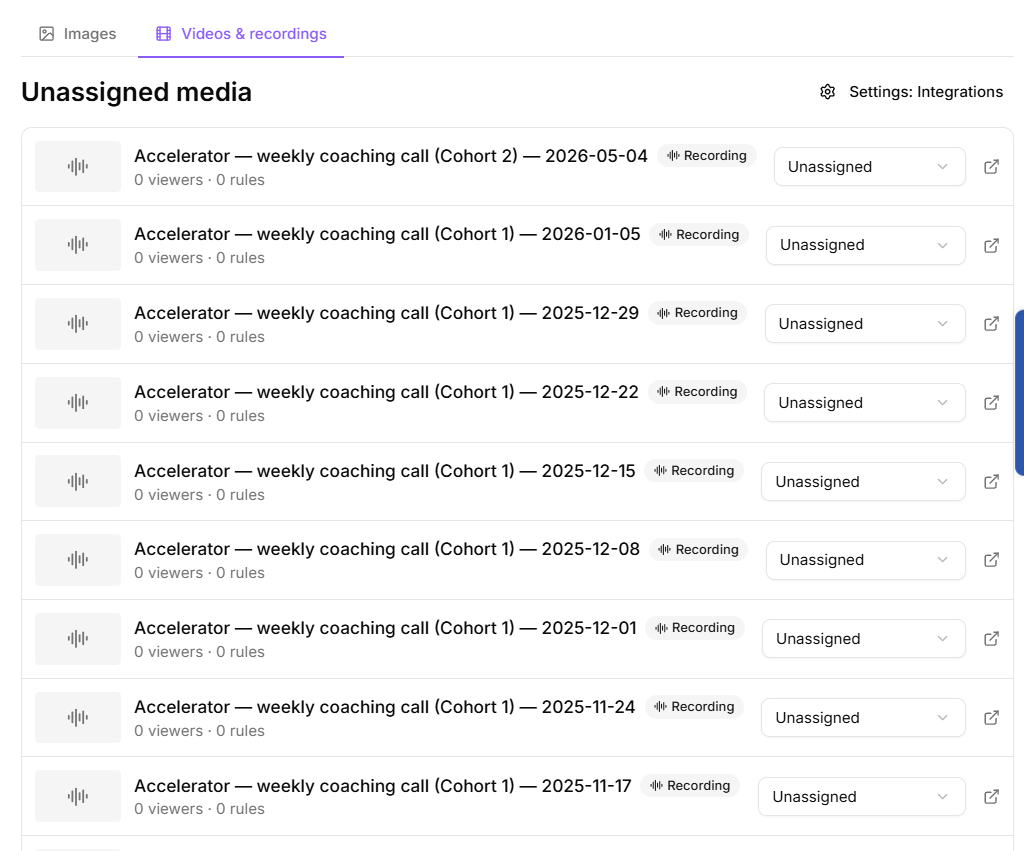
Task: Open the Cohort 1 call titled 2026-01-05
Action: [387, 234]
